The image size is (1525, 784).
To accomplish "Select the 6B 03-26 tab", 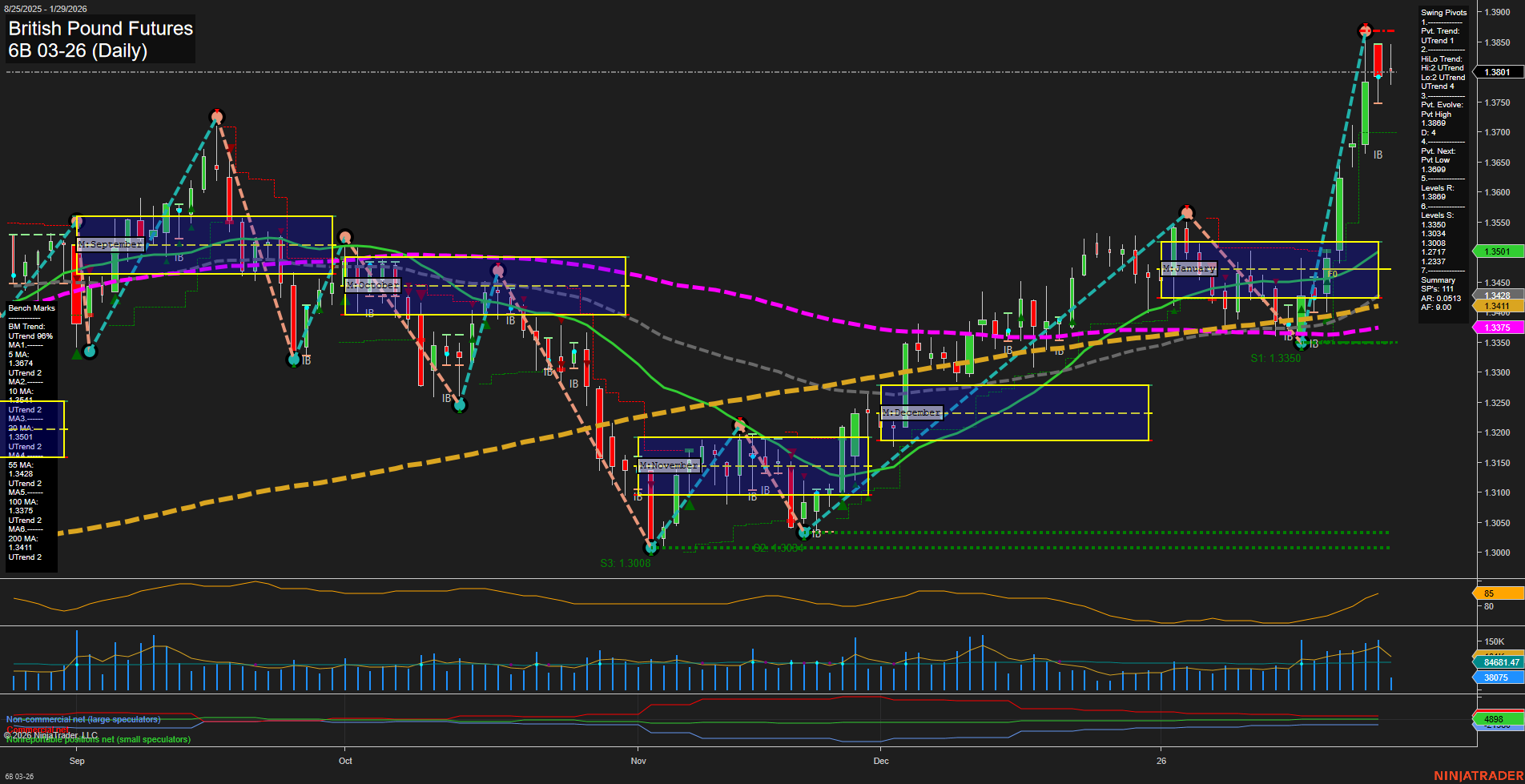I will coord(18,777).
